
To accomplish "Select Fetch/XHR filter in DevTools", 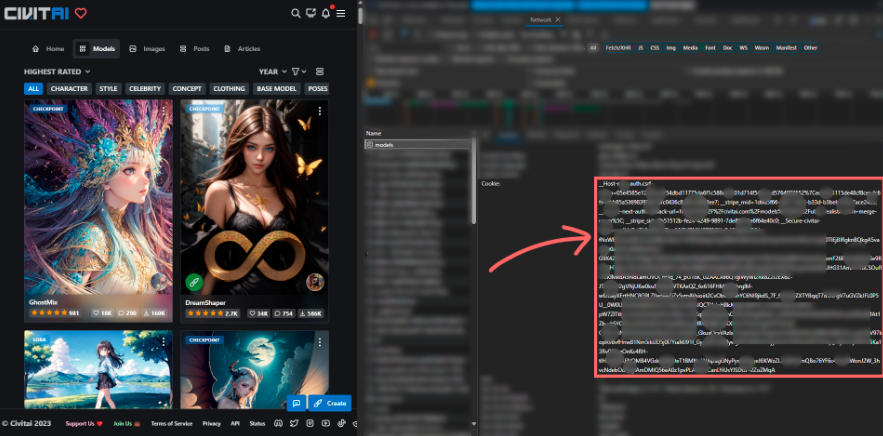I will tap(618, 48).
